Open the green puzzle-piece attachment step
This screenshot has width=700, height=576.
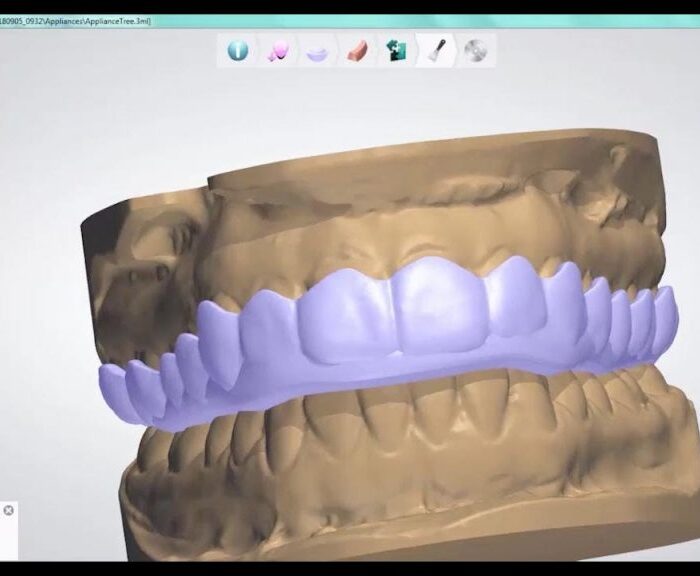(396, 50)
